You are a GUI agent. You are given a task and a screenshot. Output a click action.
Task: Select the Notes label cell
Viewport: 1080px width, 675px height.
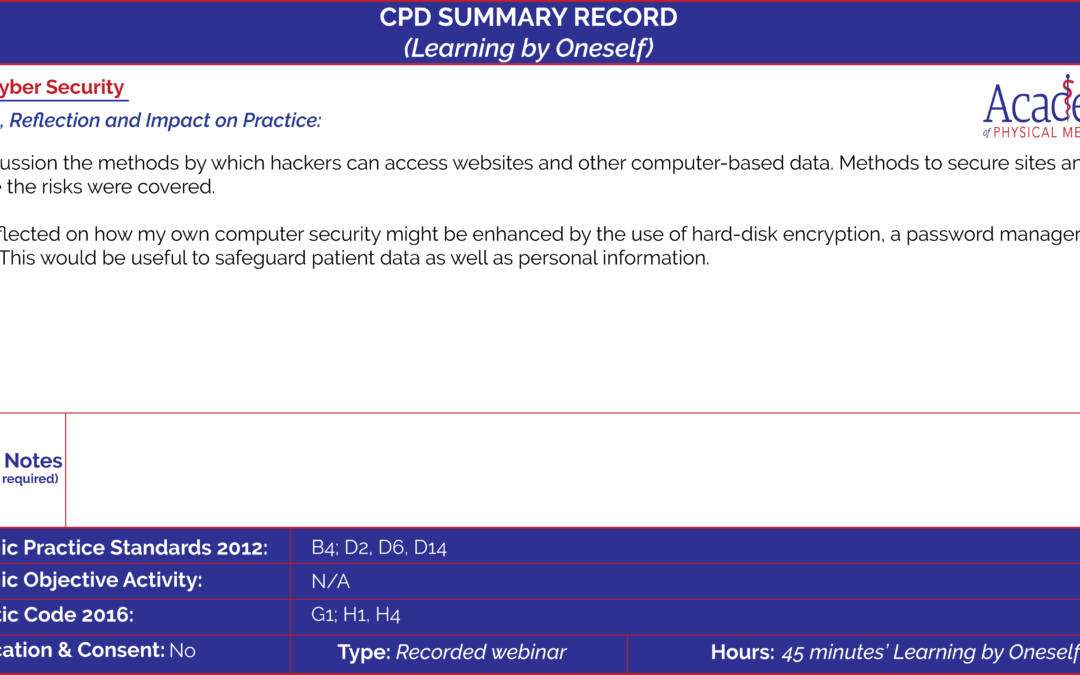pyautogui.click(x=32, y=470)
